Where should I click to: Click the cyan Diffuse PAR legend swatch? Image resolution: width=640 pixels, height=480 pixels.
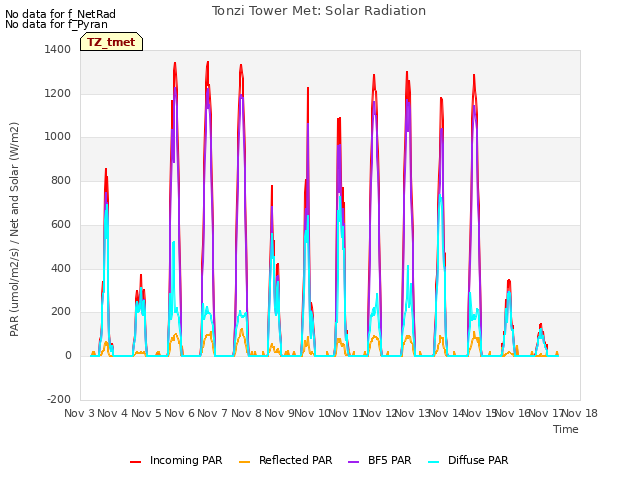[434, 462]
